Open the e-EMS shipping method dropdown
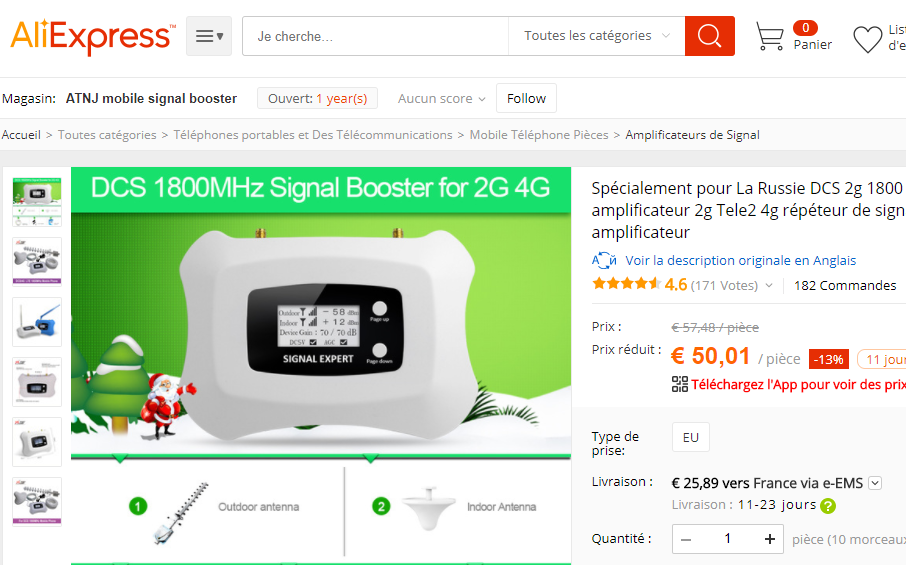The image size is (906, 565). pos(875,483)
